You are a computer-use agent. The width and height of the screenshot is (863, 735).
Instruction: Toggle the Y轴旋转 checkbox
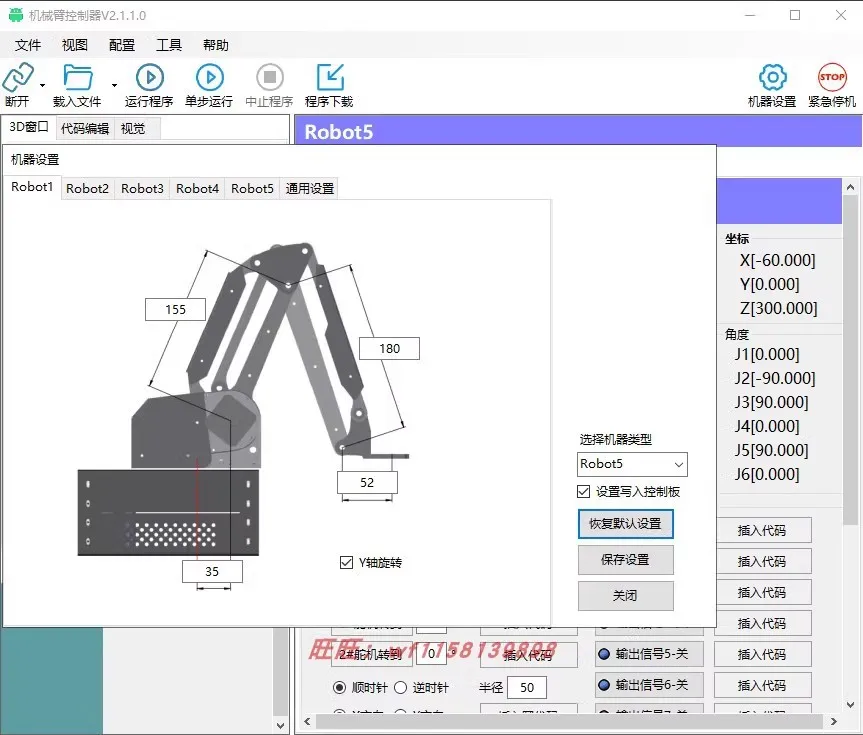pos(346,563)
